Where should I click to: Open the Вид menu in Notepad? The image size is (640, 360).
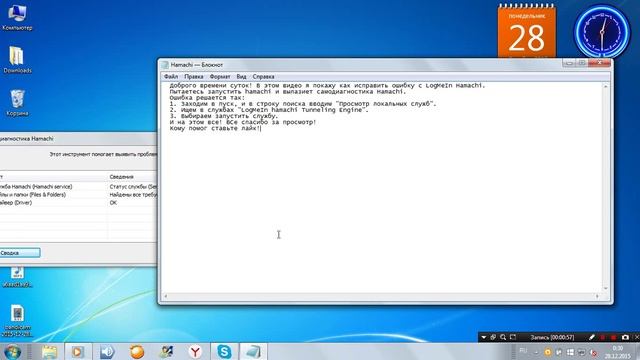(x=241, y=76)
